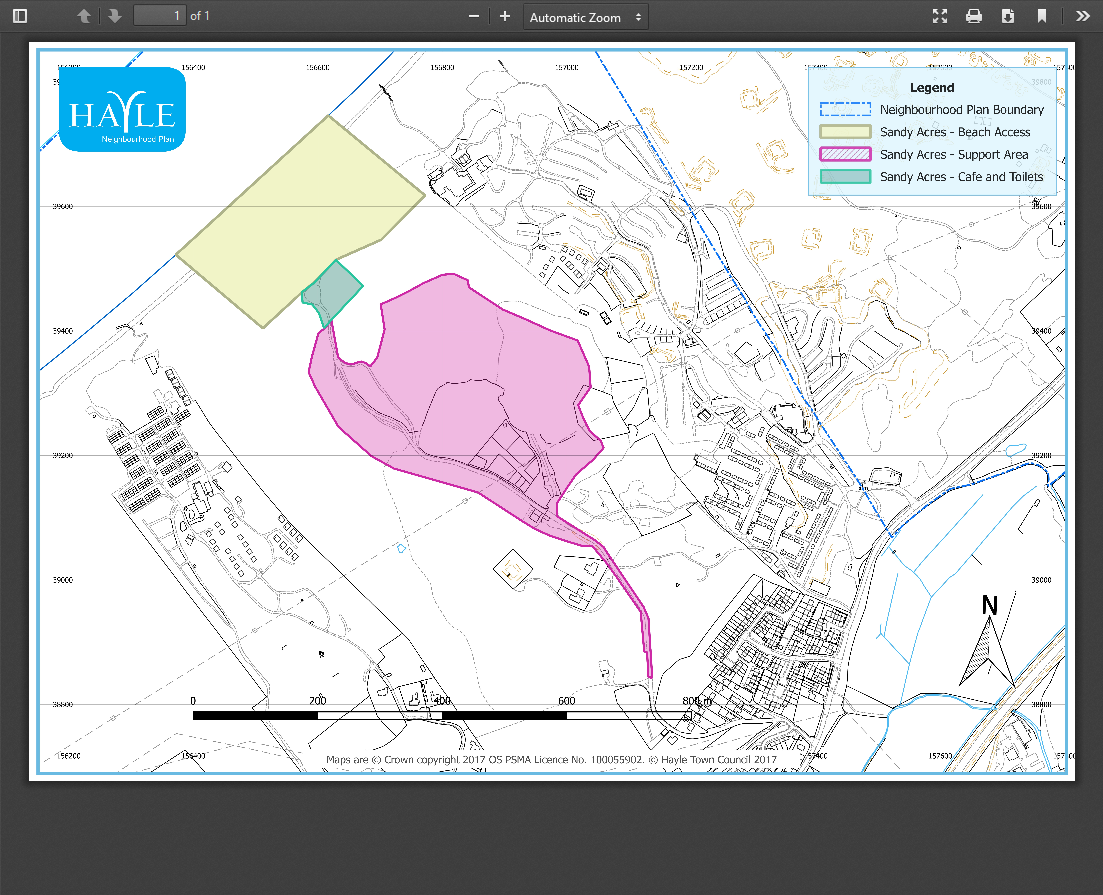Viewport: 1103px width, 895px height.
Task: Print the document
Action: click(x=973, y=16)
